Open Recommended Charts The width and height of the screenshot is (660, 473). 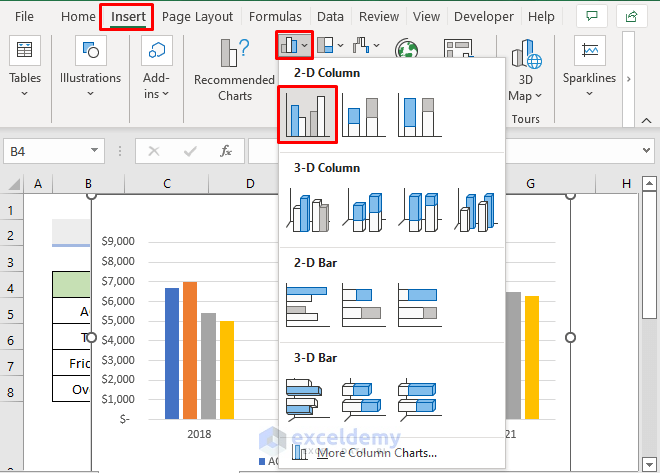point(234,70)
